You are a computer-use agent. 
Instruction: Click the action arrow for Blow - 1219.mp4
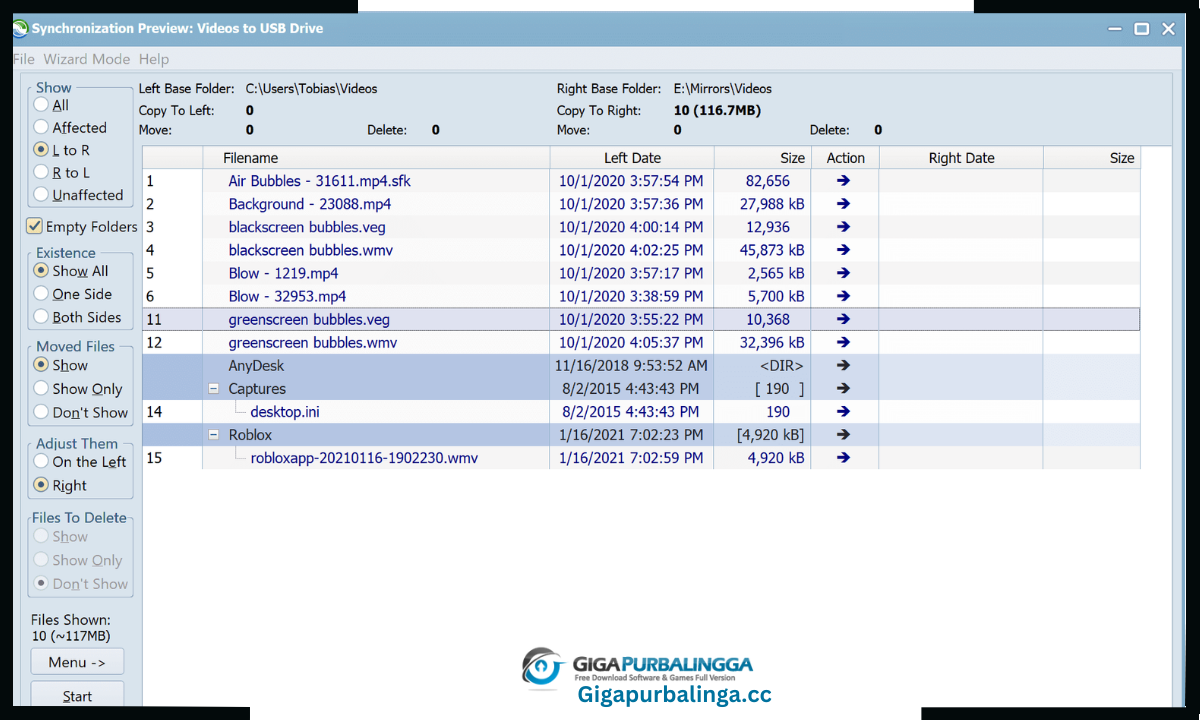(x=843, y=273)
